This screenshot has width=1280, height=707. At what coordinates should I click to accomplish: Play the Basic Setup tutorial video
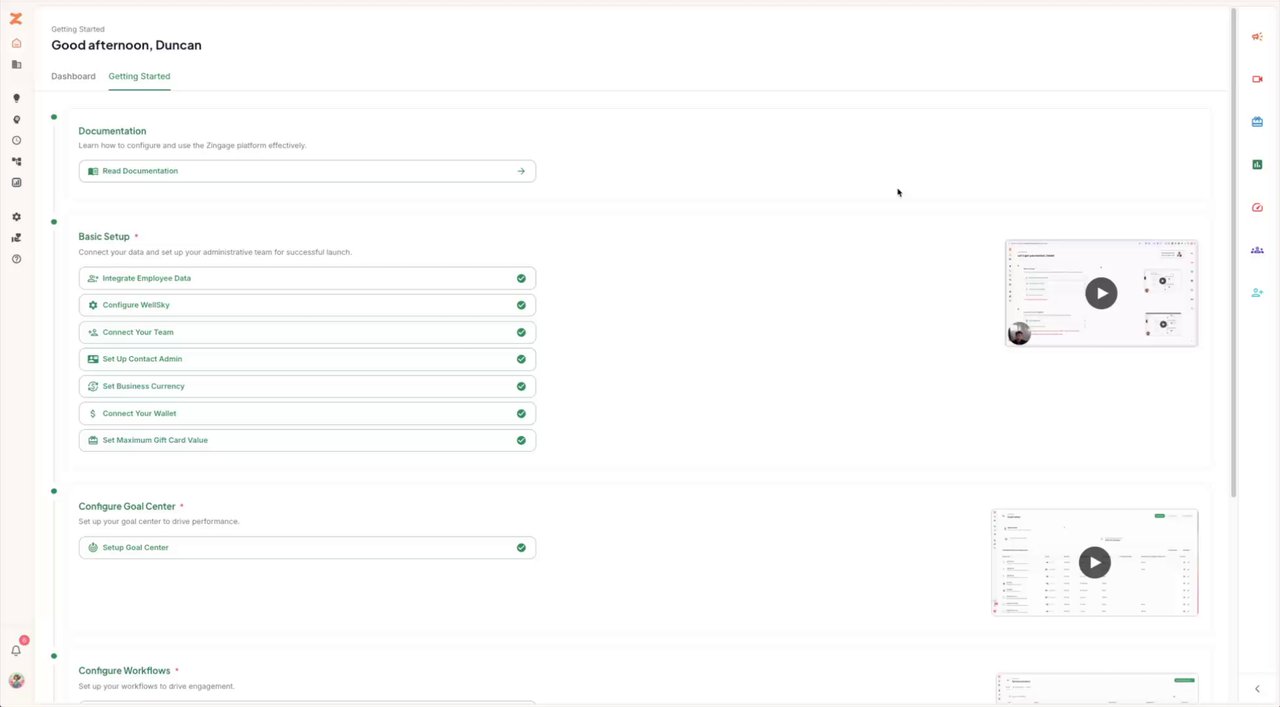tap(1101, 293)
